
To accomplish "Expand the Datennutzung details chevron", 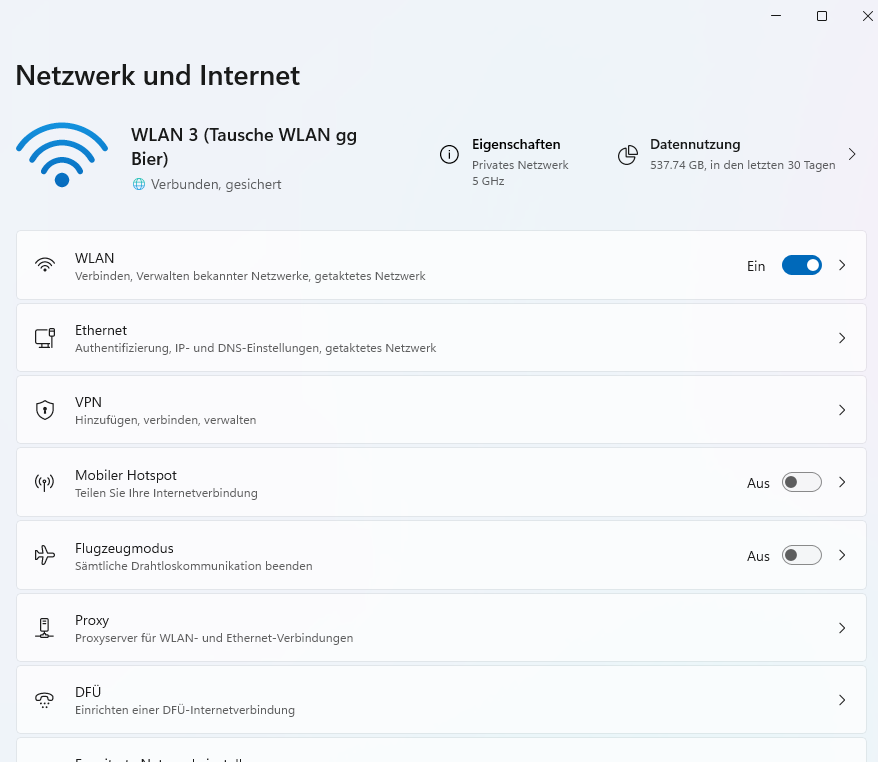I will tap(852, 155).
